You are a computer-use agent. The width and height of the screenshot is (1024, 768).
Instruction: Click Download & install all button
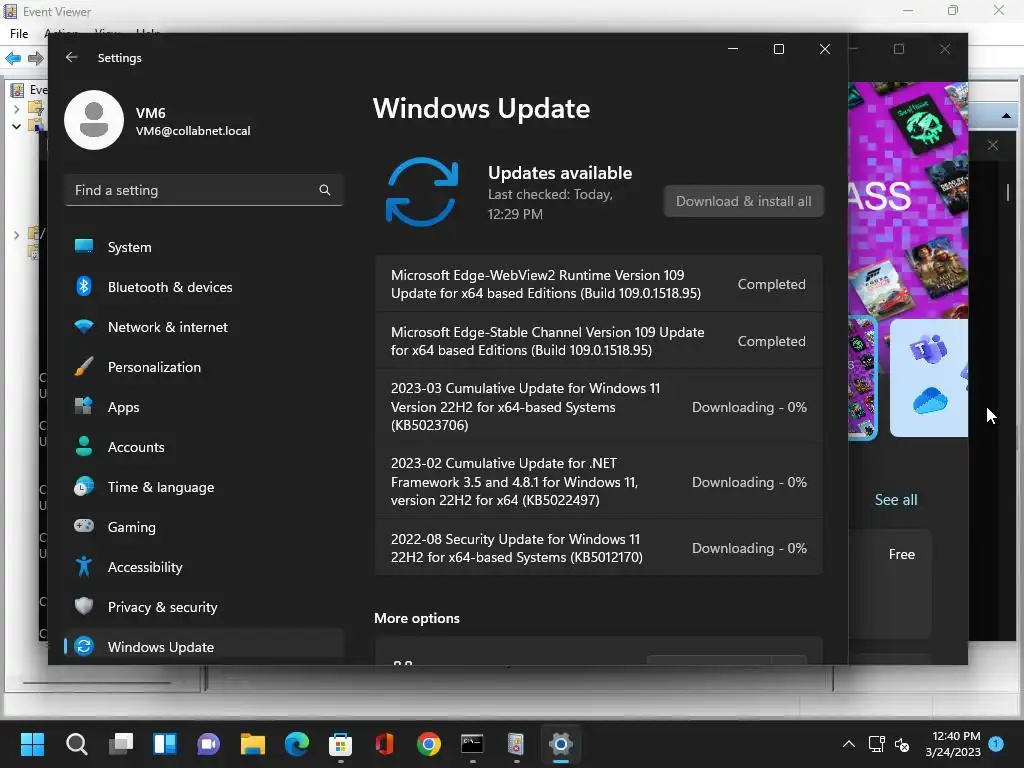coord(744,201)
